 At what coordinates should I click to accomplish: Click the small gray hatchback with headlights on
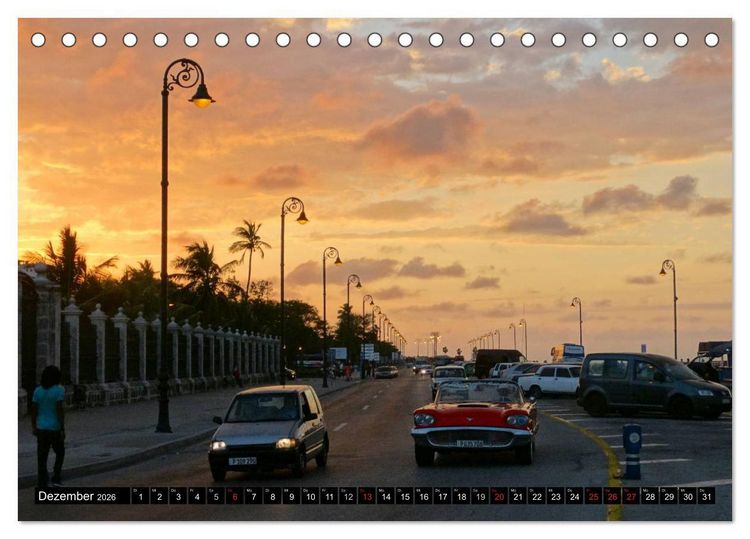pyautogui.click(x=269, y=431)
